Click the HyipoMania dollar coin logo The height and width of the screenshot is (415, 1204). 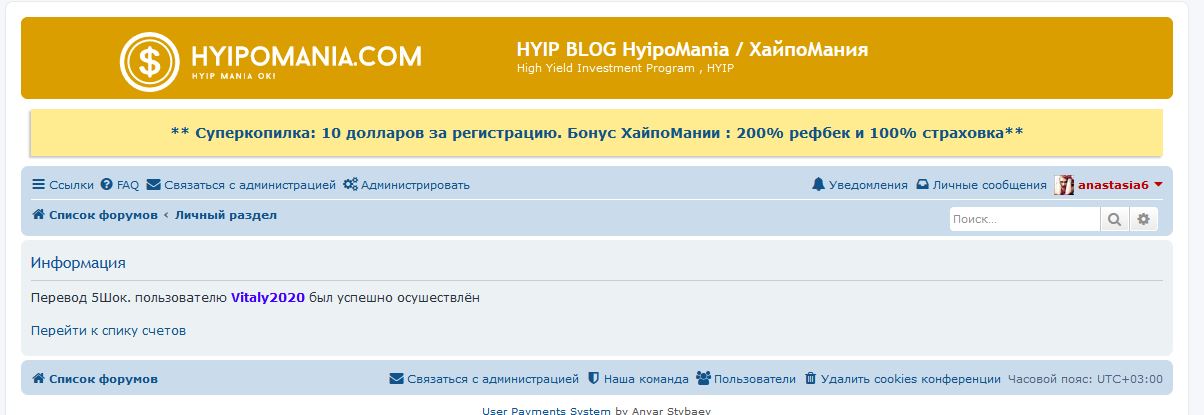point(150,61)
